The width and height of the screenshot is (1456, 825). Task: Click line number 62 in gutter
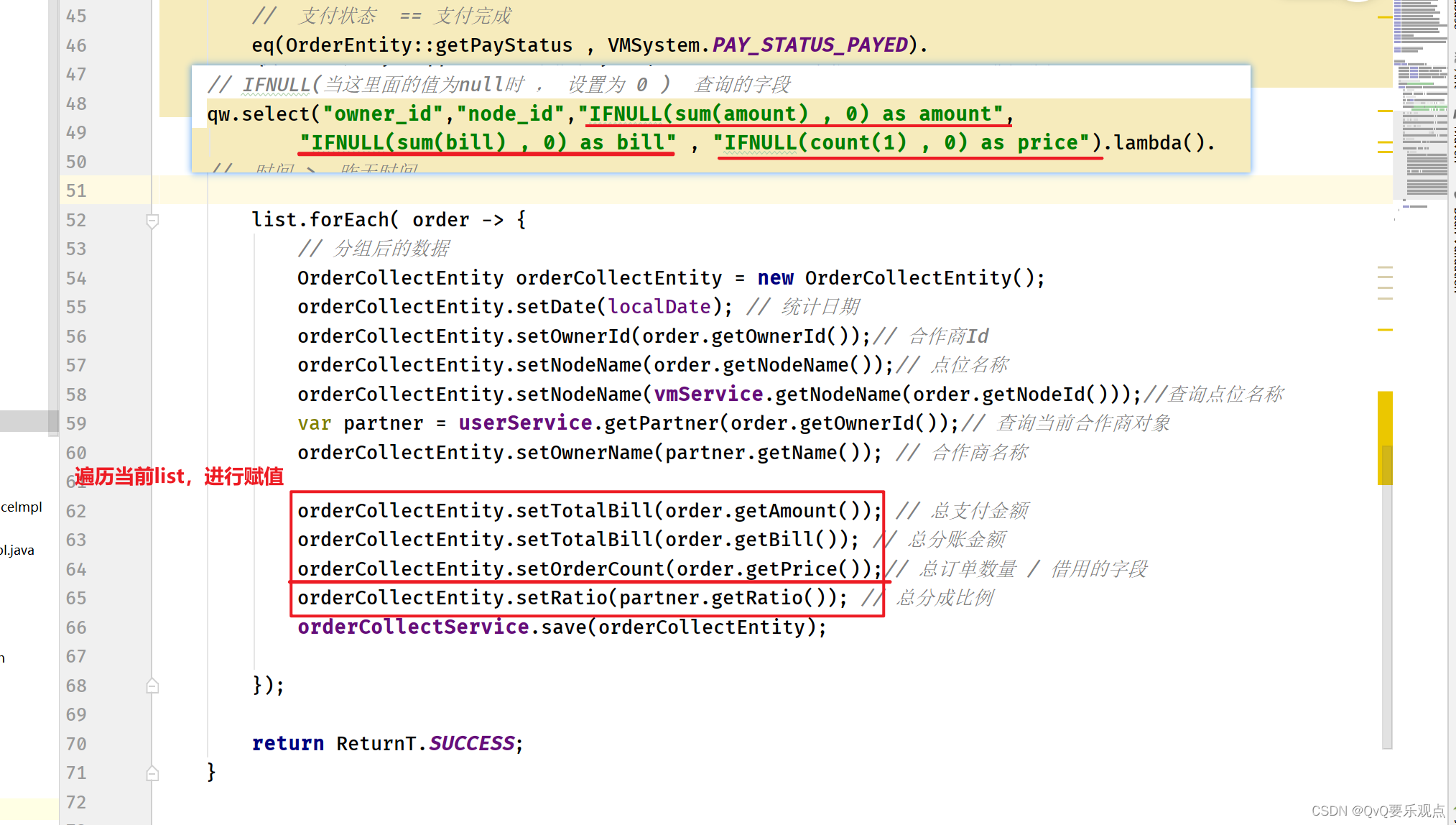coord(76,511)
